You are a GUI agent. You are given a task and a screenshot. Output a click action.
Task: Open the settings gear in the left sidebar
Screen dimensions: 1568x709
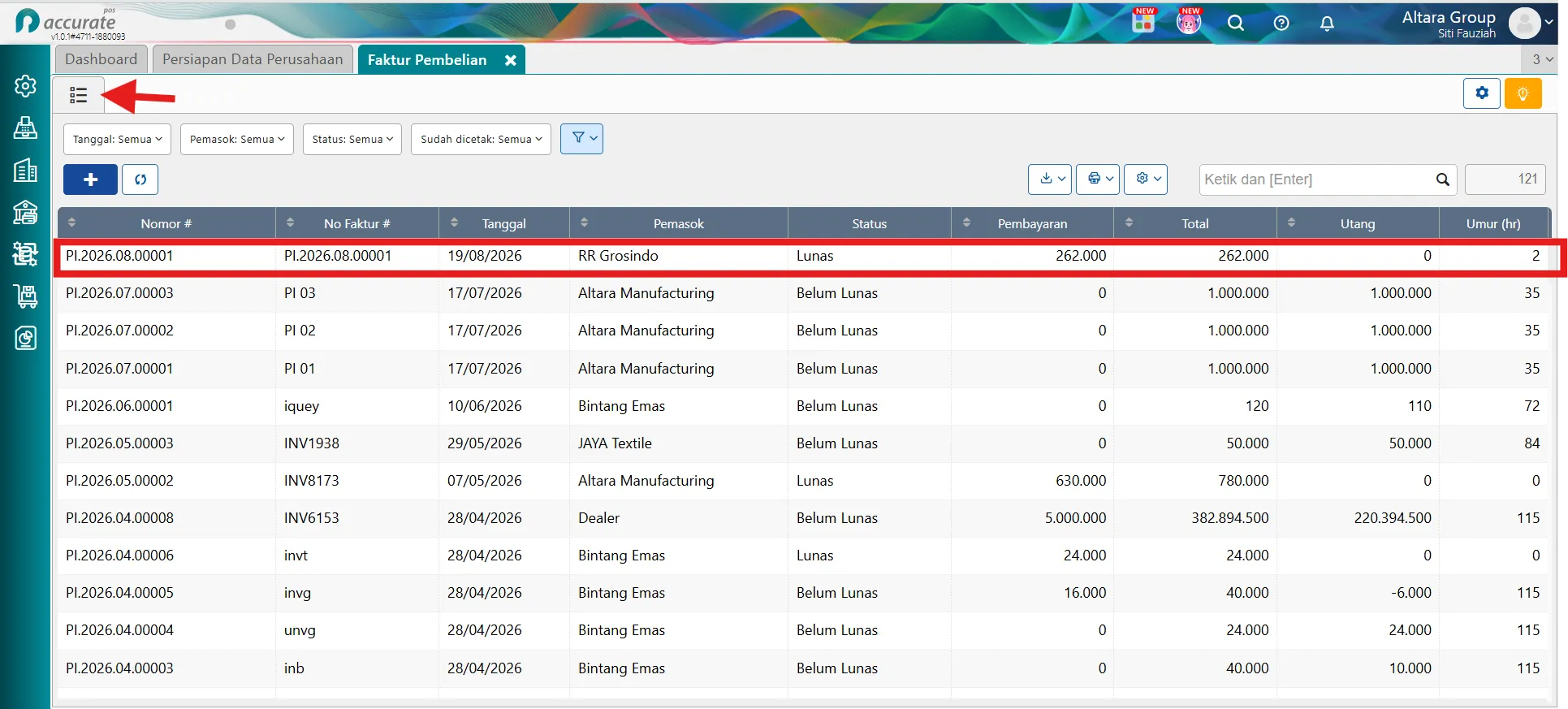pyautogui.click(x=25, y=86)
